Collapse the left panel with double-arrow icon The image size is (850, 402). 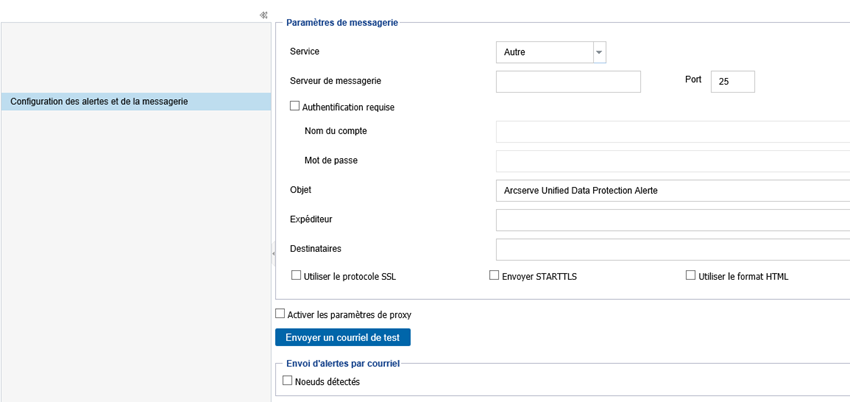pos(263,15)
